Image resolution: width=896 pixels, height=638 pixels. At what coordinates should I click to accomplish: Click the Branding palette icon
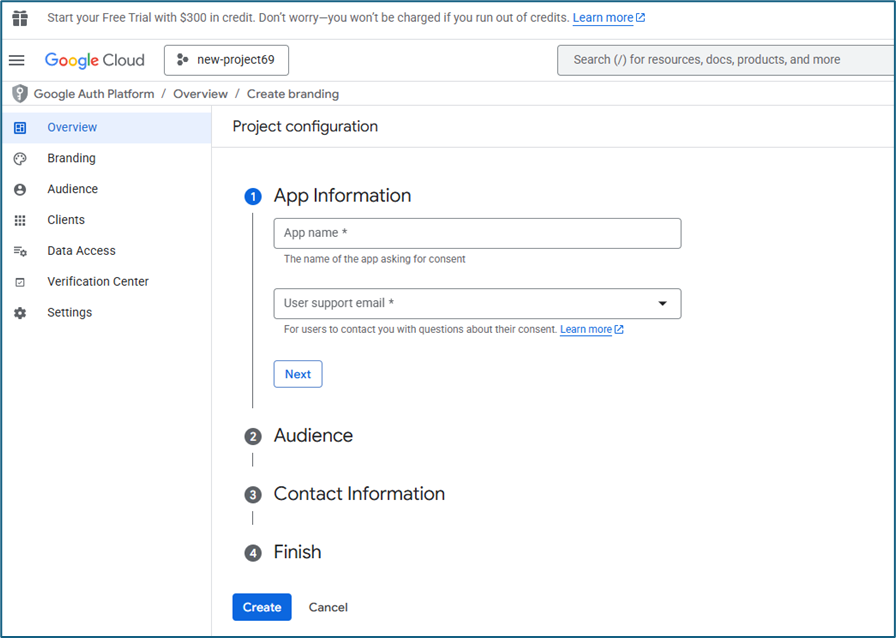[x=20, y=158]
